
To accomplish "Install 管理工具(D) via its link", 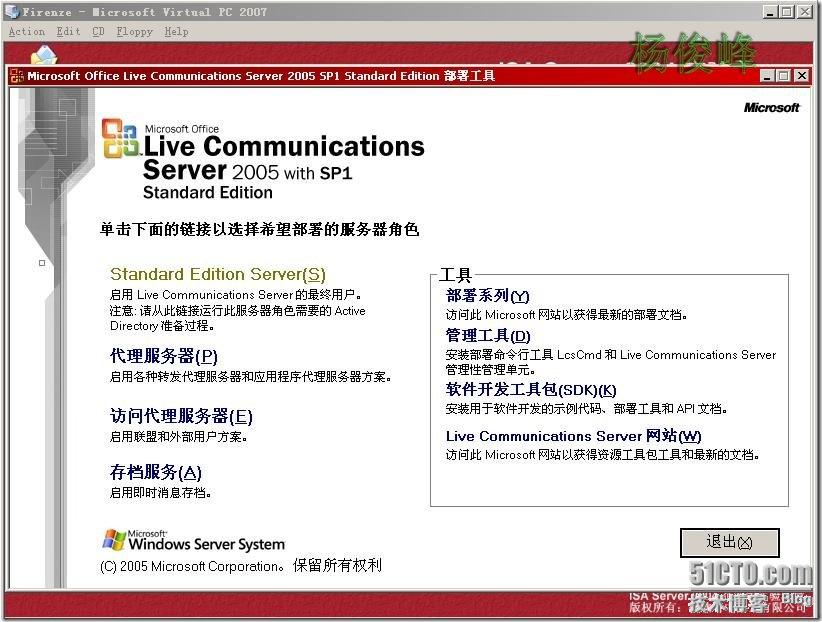I will [488, 336].
